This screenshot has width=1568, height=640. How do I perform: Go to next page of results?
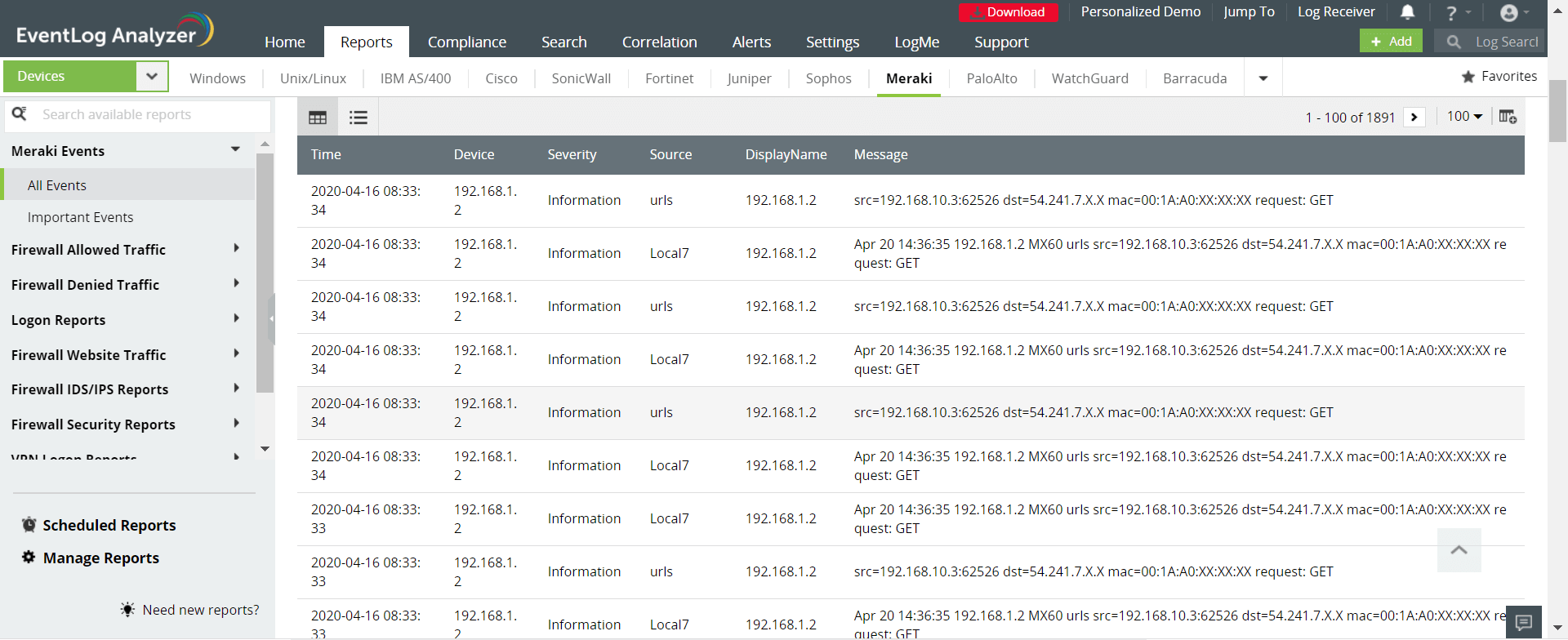1414,118
